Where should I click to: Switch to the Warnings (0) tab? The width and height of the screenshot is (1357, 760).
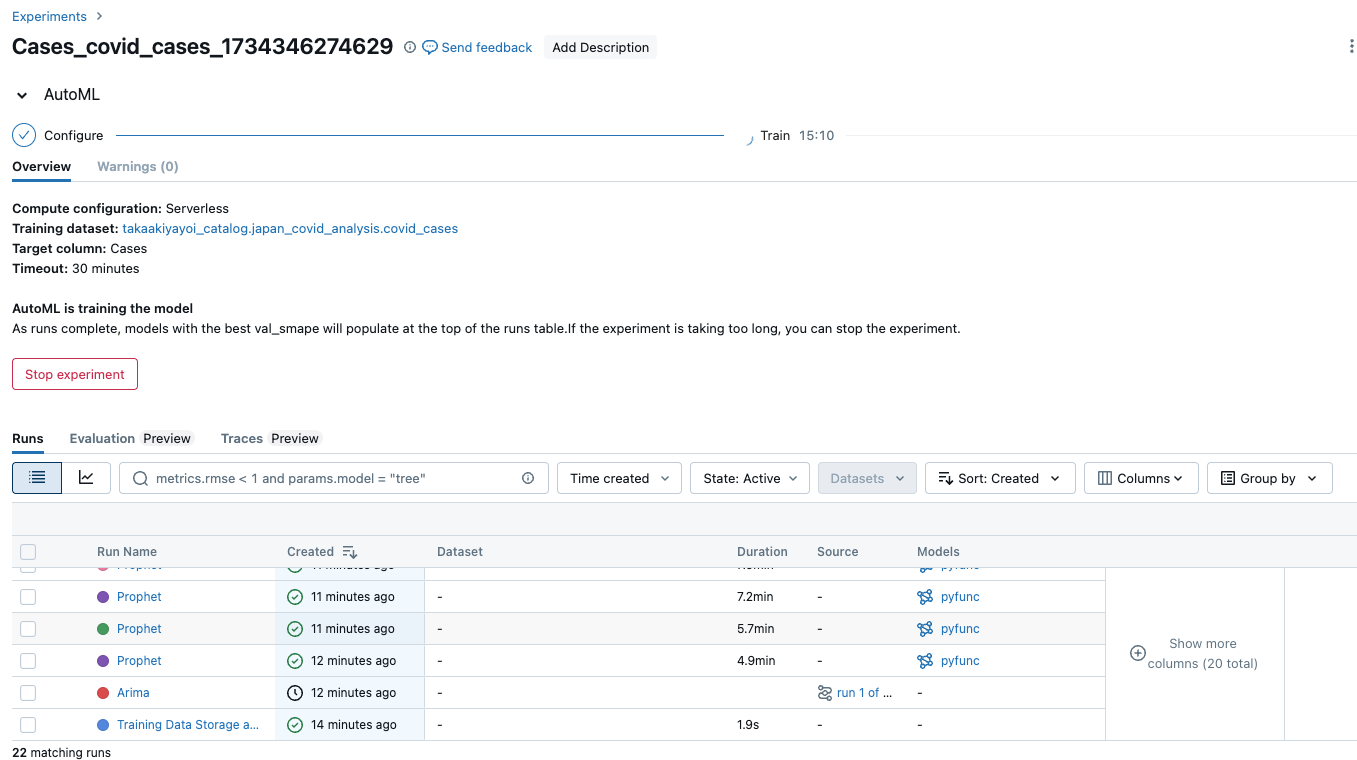click(137, 166)
